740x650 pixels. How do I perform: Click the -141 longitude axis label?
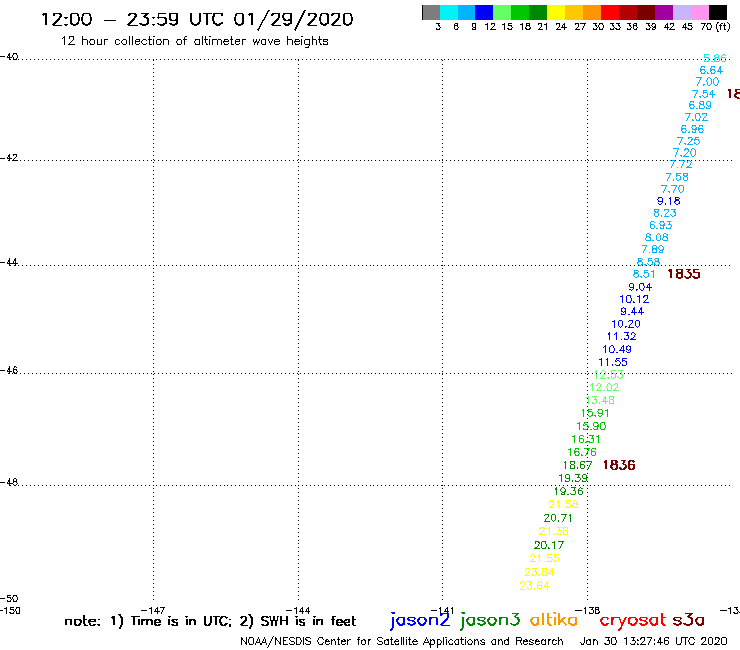point(442,610)
